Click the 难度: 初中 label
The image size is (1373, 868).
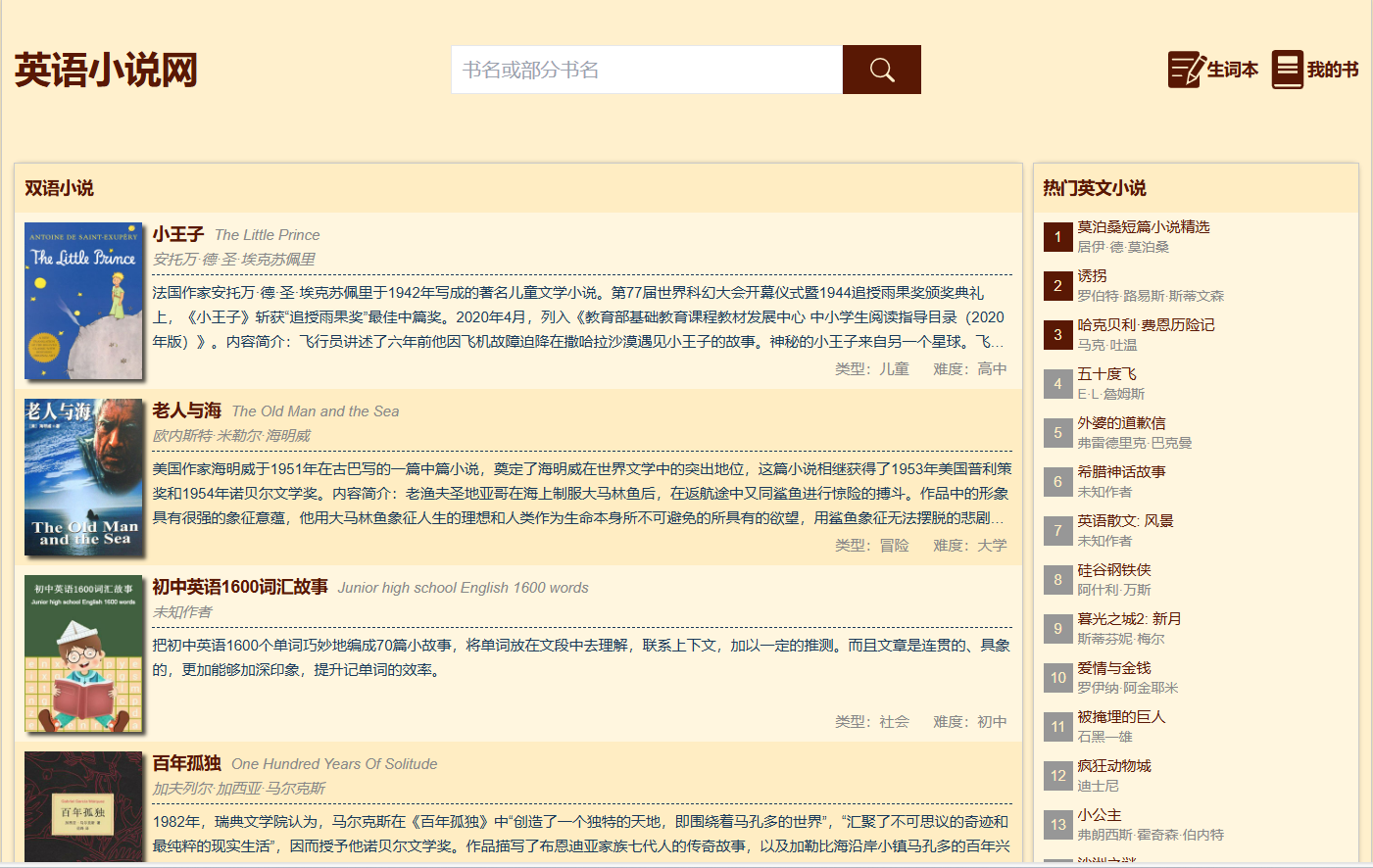tap(970, 721)
